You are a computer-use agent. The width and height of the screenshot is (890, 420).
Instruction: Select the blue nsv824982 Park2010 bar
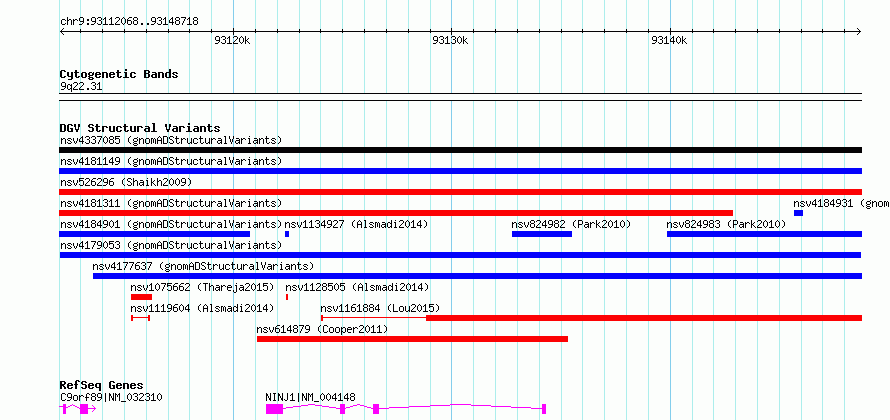[x=541, y=234]
